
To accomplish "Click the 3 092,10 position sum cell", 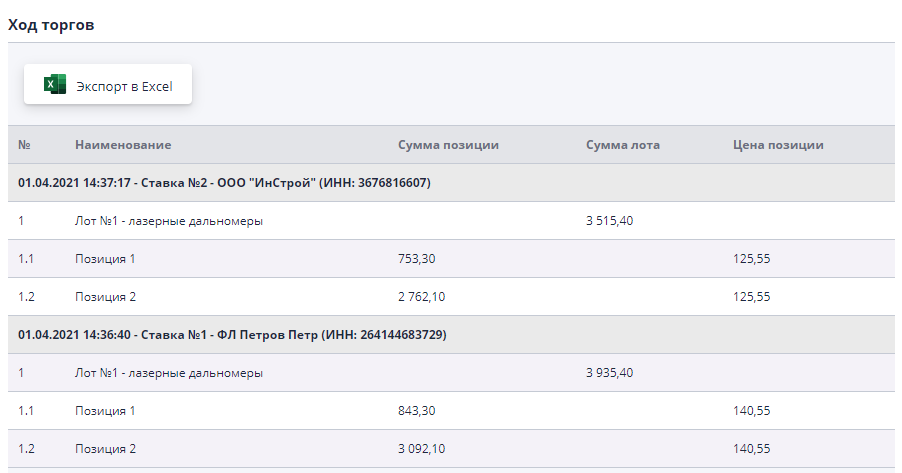I will pos(423,449).
